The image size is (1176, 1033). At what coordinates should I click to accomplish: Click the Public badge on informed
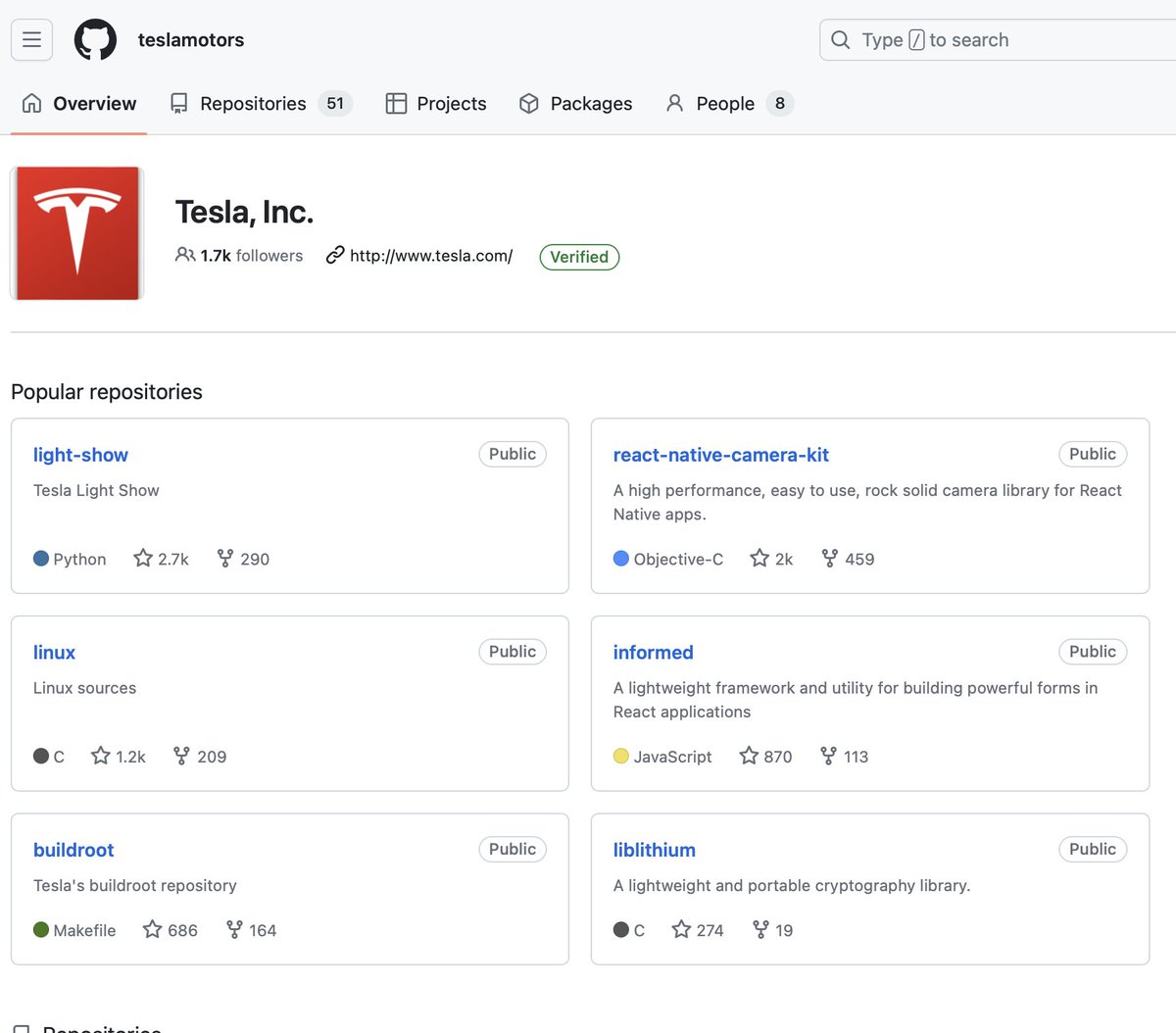click(x=1093, y=652)
